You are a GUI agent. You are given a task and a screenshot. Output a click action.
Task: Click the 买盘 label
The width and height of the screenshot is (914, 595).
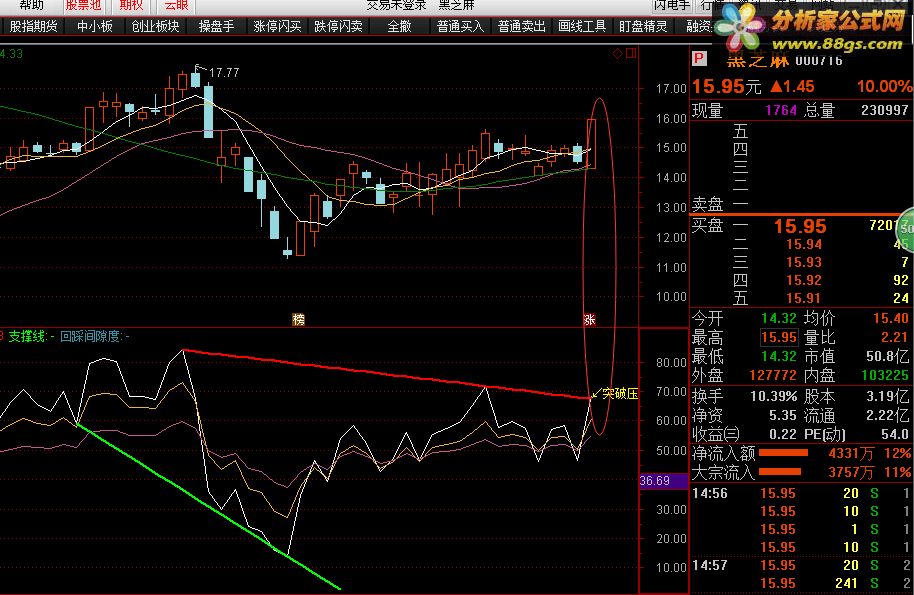[x=707, y=225]
